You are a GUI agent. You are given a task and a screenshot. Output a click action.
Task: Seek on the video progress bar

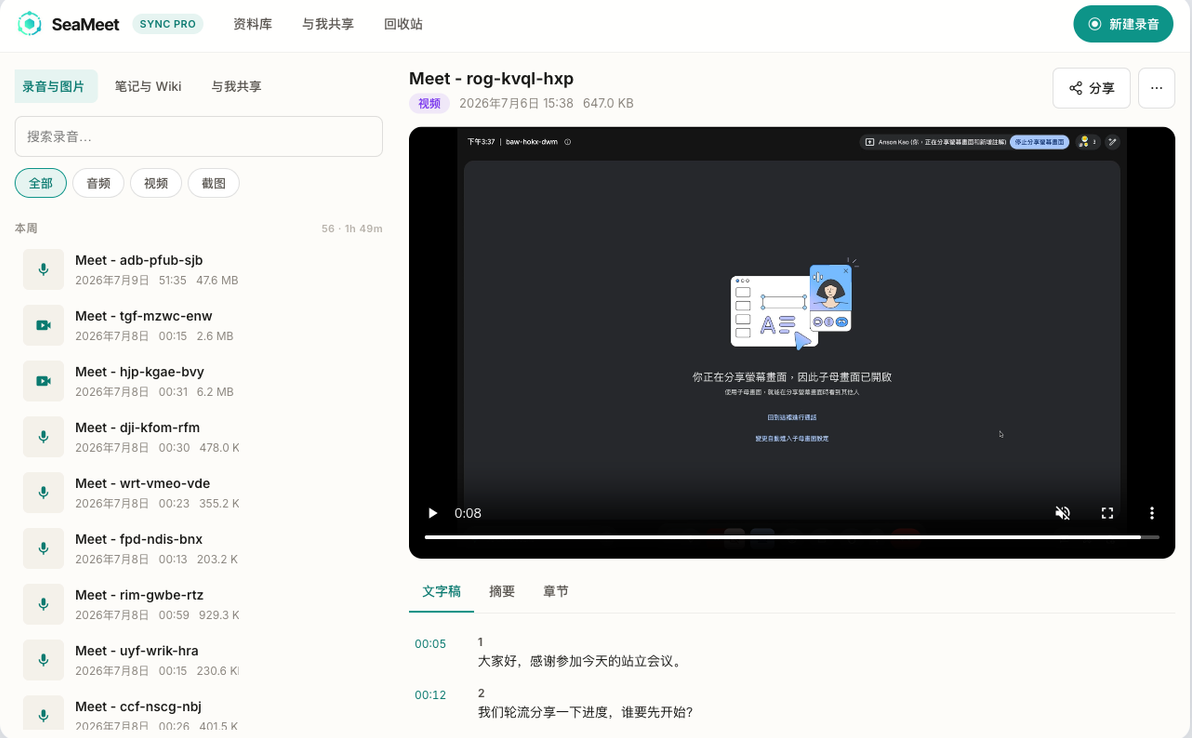point(791,537)
